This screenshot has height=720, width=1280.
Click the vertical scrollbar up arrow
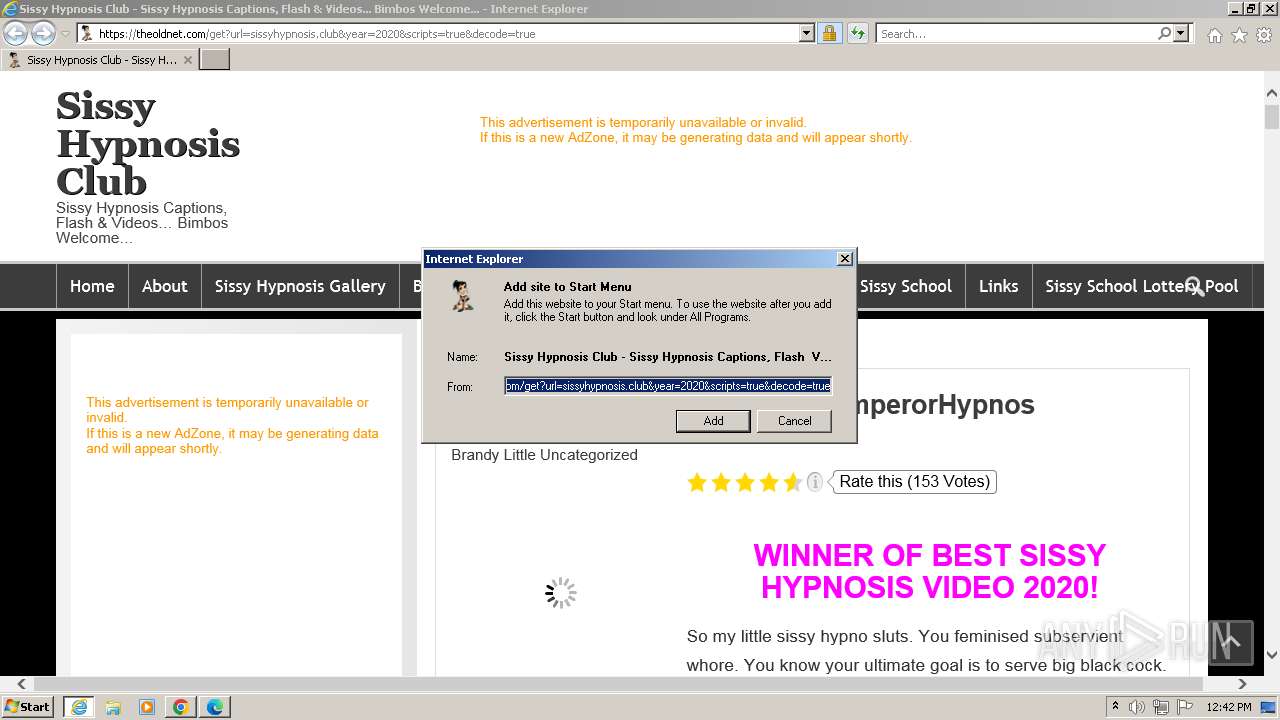(x=1272, y=93)
